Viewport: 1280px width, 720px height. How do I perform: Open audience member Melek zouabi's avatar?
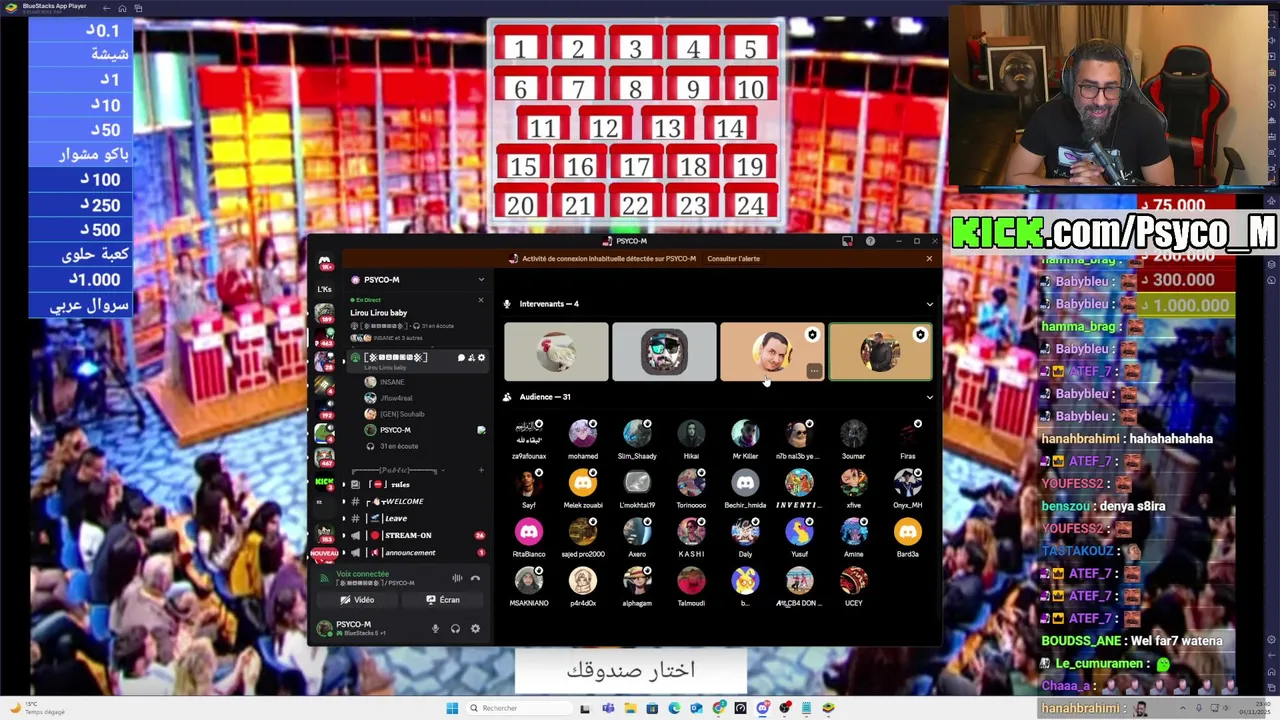pyautogui.click(x=583, y=483)
